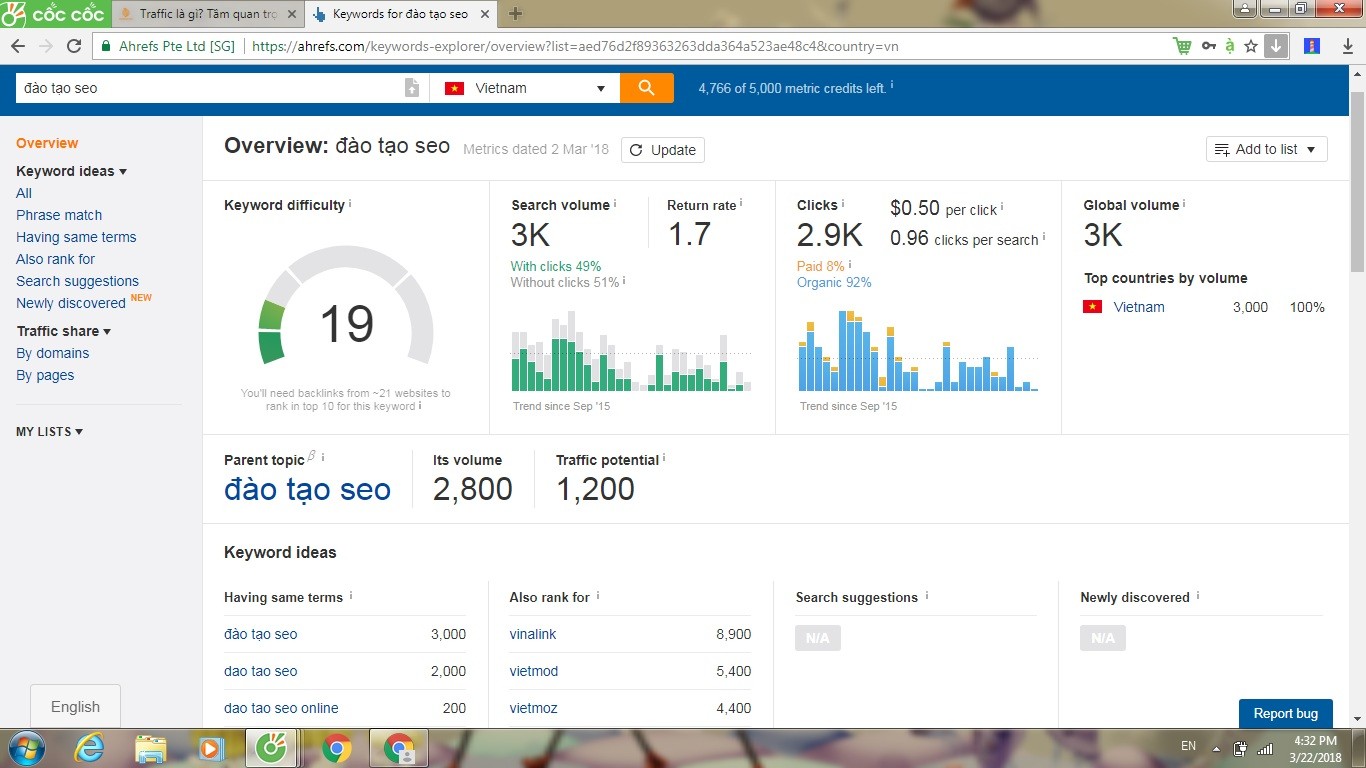Open Phrase match in sidebar

coord(59,215)
